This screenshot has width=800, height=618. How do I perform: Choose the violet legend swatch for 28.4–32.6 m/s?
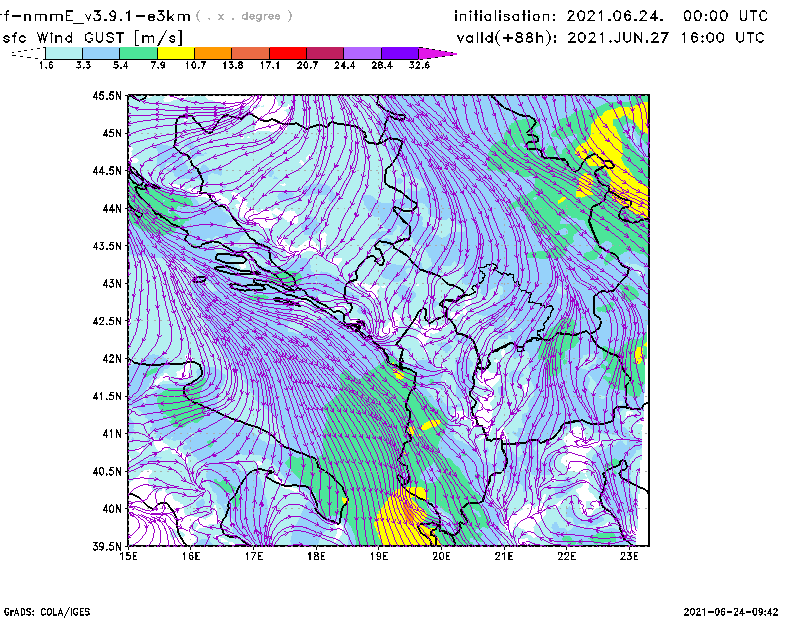point(398,52)
